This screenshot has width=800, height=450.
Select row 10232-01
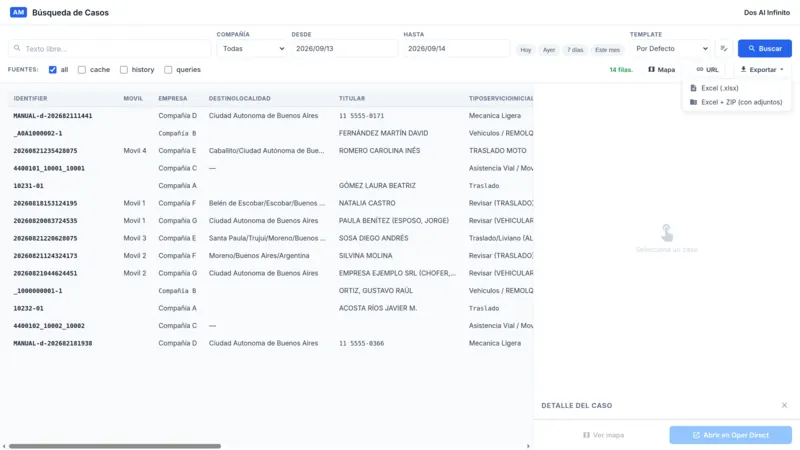pos(270,308)
